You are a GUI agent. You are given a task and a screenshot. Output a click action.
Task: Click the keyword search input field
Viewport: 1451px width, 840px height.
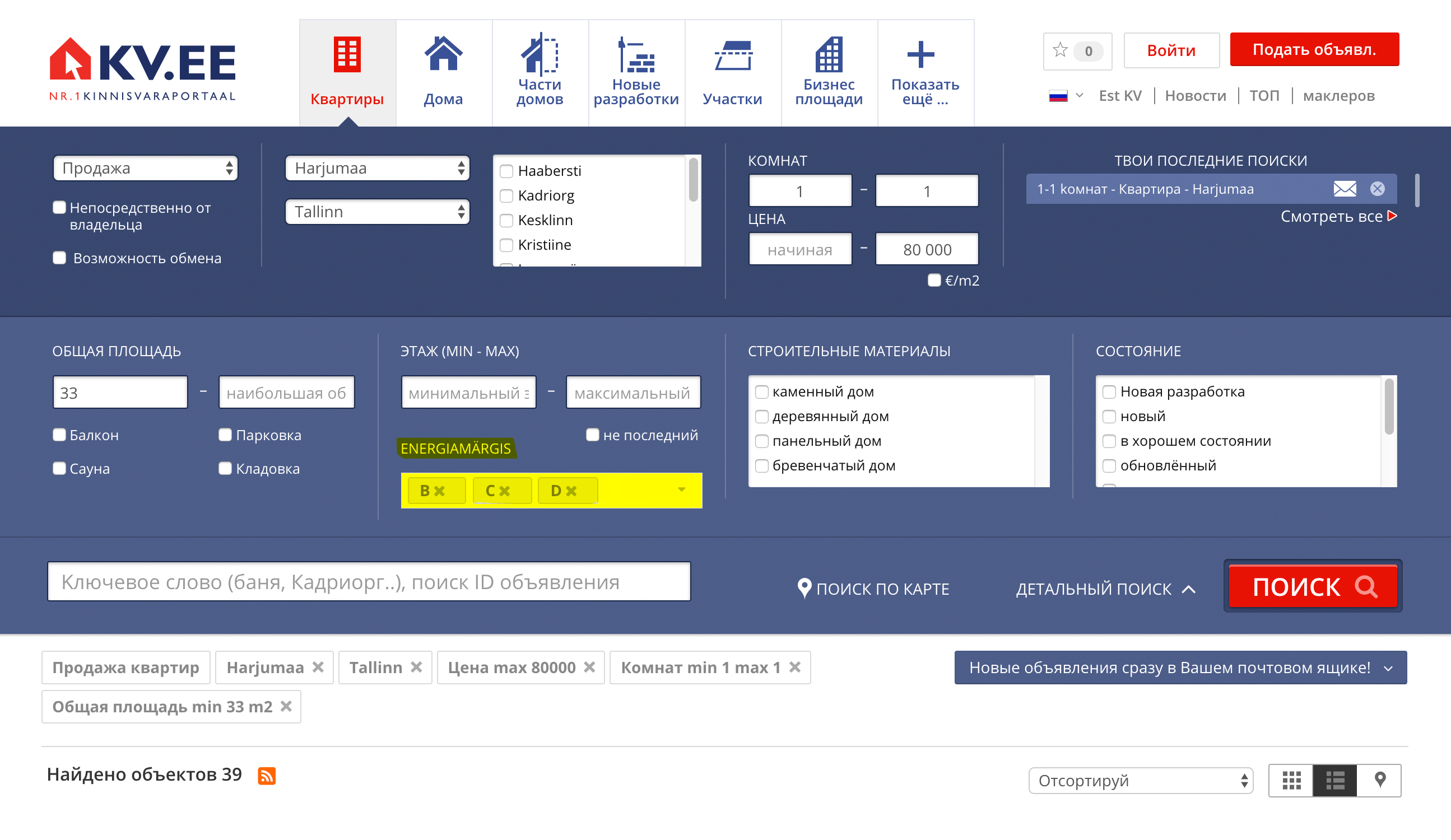tap(369, 581)
